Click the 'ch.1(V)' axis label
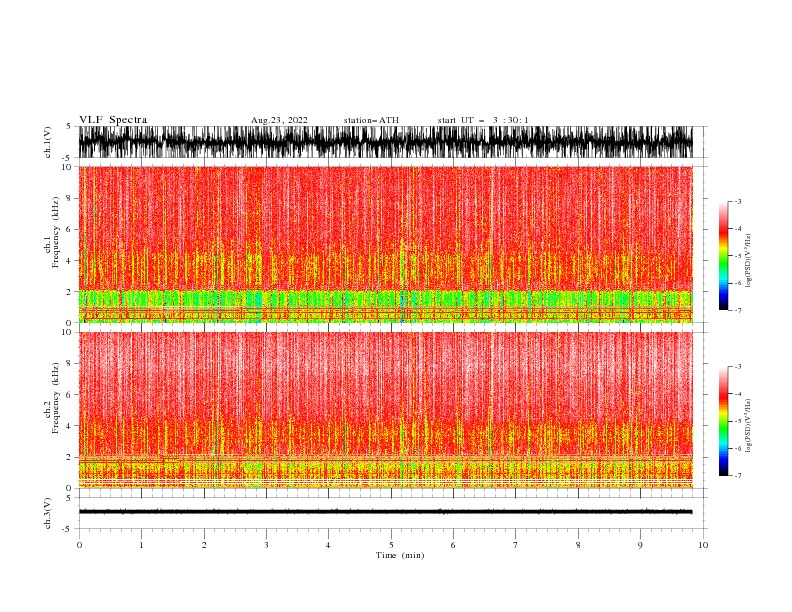 pyautogui.click(x=48, y=142)
